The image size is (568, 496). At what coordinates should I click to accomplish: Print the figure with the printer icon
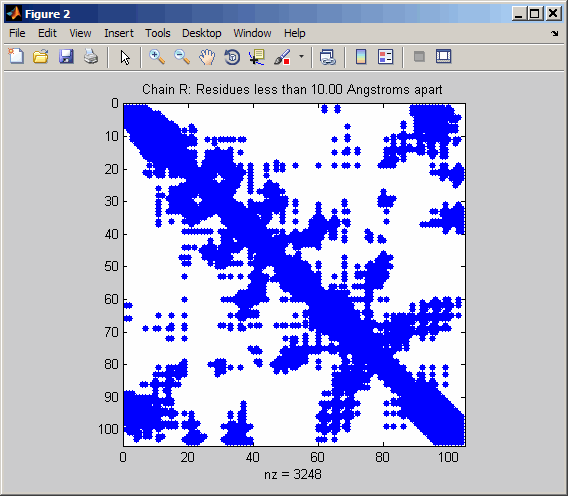pyautogui.click(x=91, y=57)
